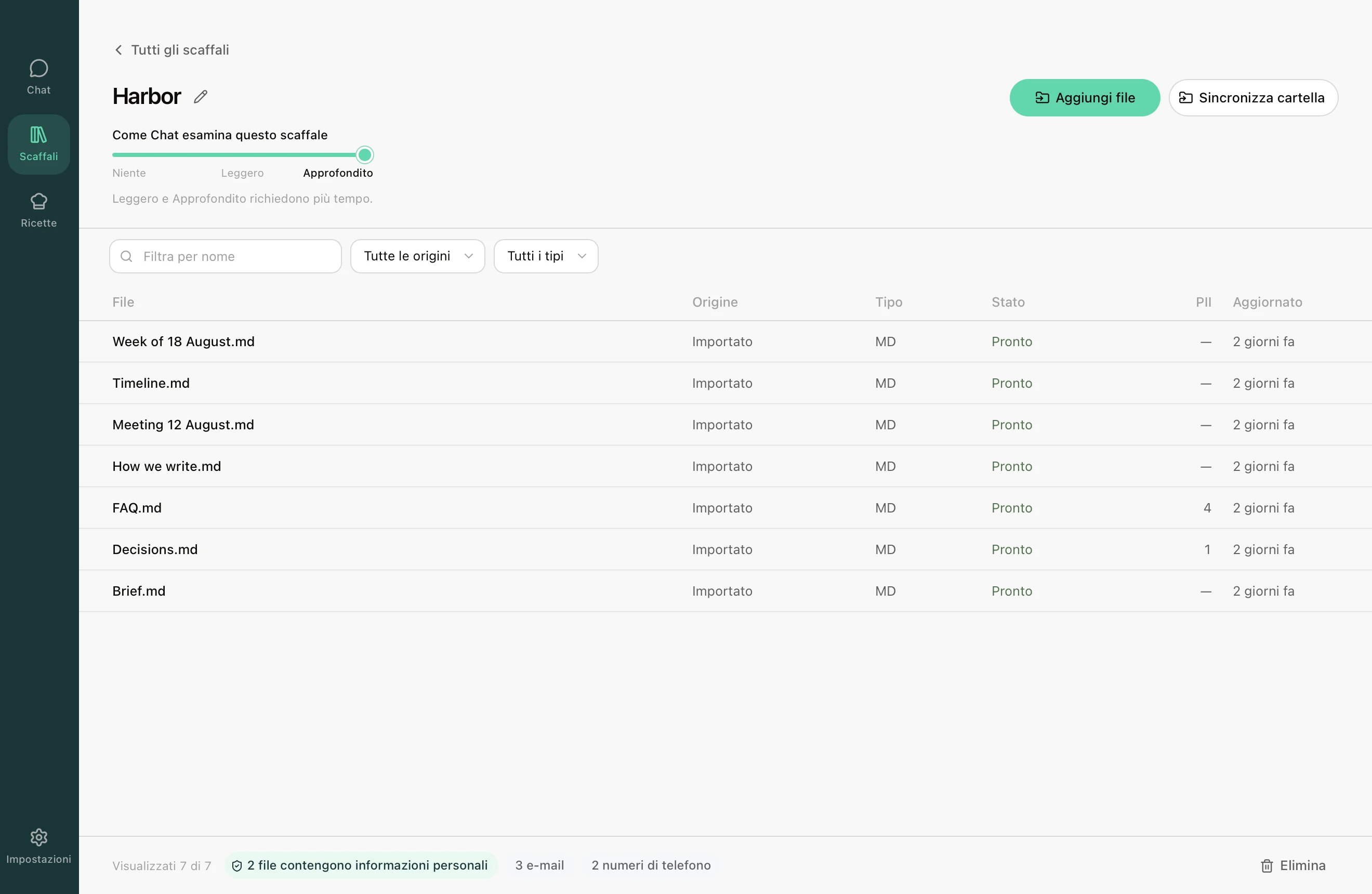1372x894 pixels.
Task: Sort by the Tipo column header
Action: click(888, 302)
